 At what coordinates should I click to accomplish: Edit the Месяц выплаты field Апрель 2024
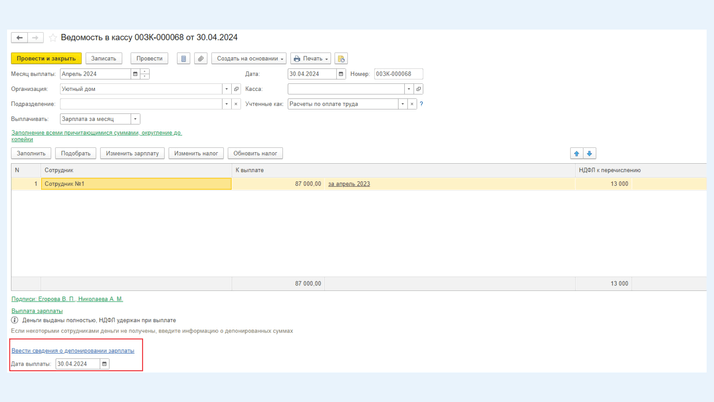point(95,74)
